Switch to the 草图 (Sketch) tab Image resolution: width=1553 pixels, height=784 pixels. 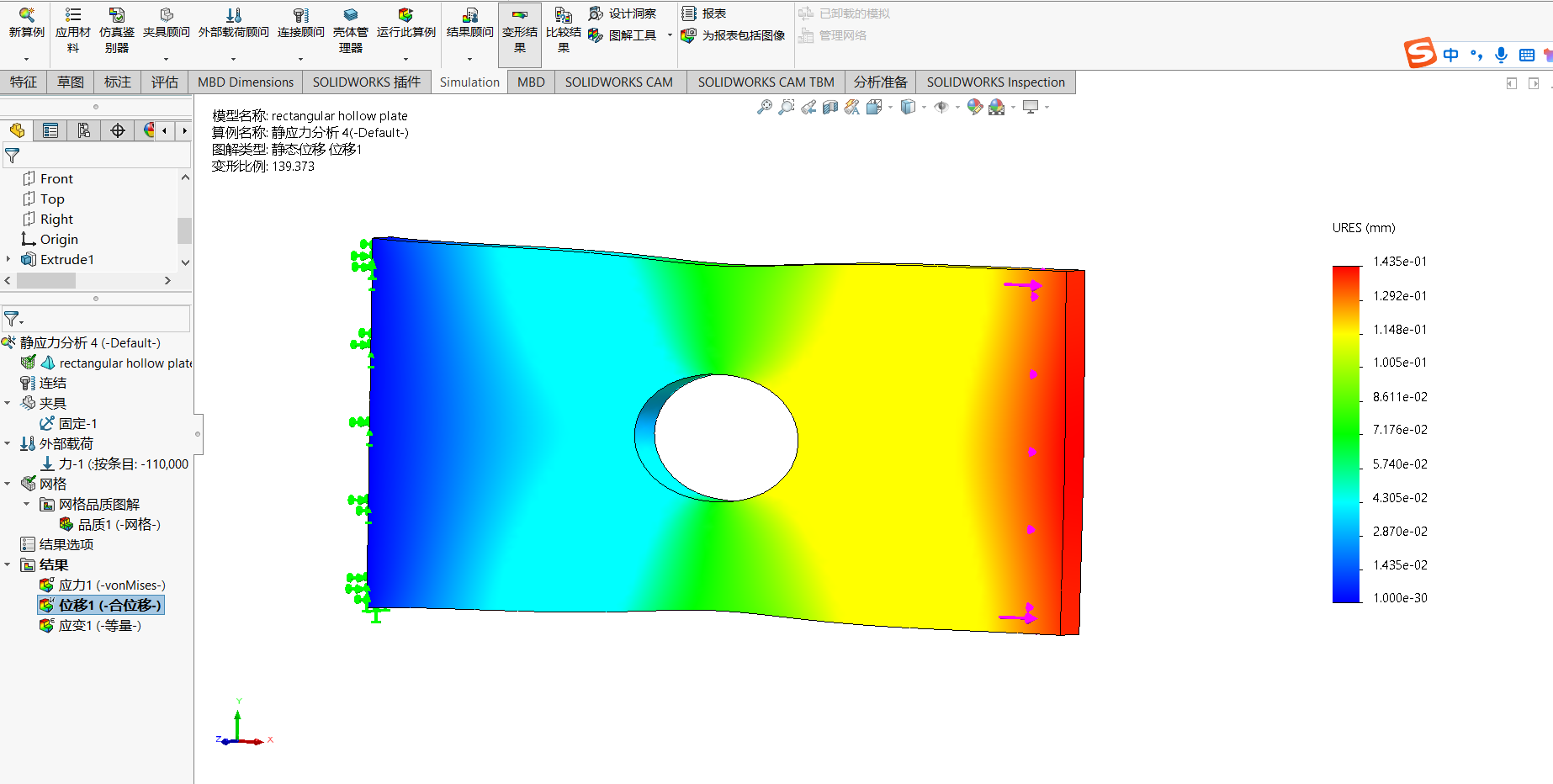pyautogui.click(x=71, y=82)
